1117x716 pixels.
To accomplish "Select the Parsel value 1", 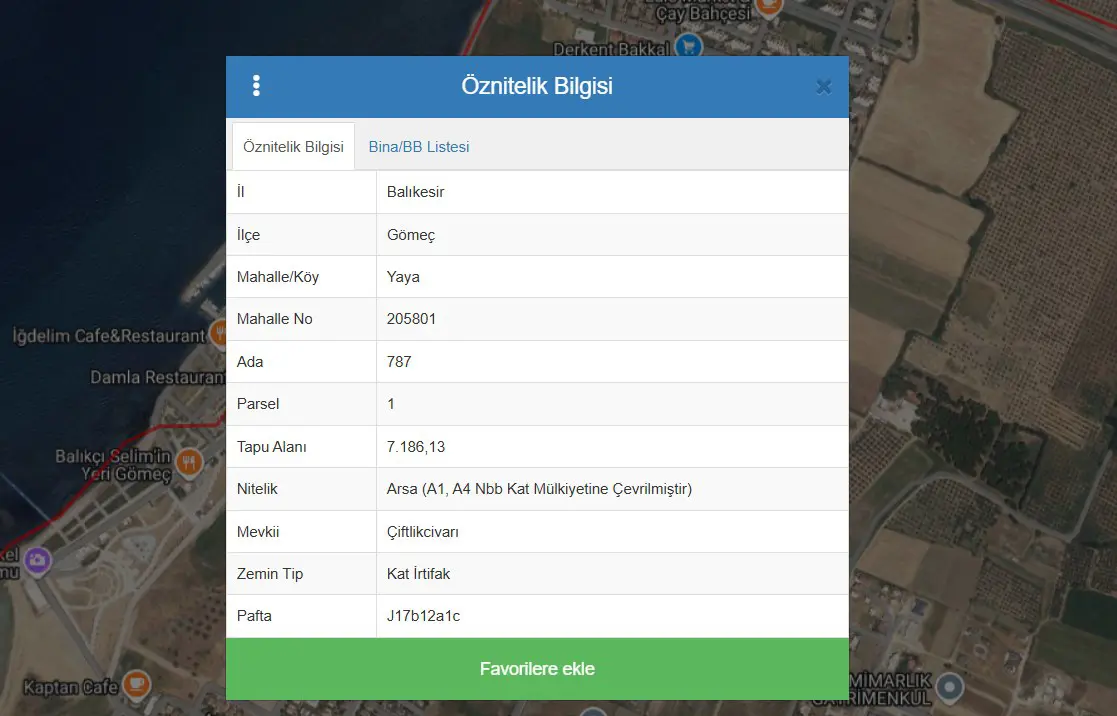I will click(x=390, y=404).
